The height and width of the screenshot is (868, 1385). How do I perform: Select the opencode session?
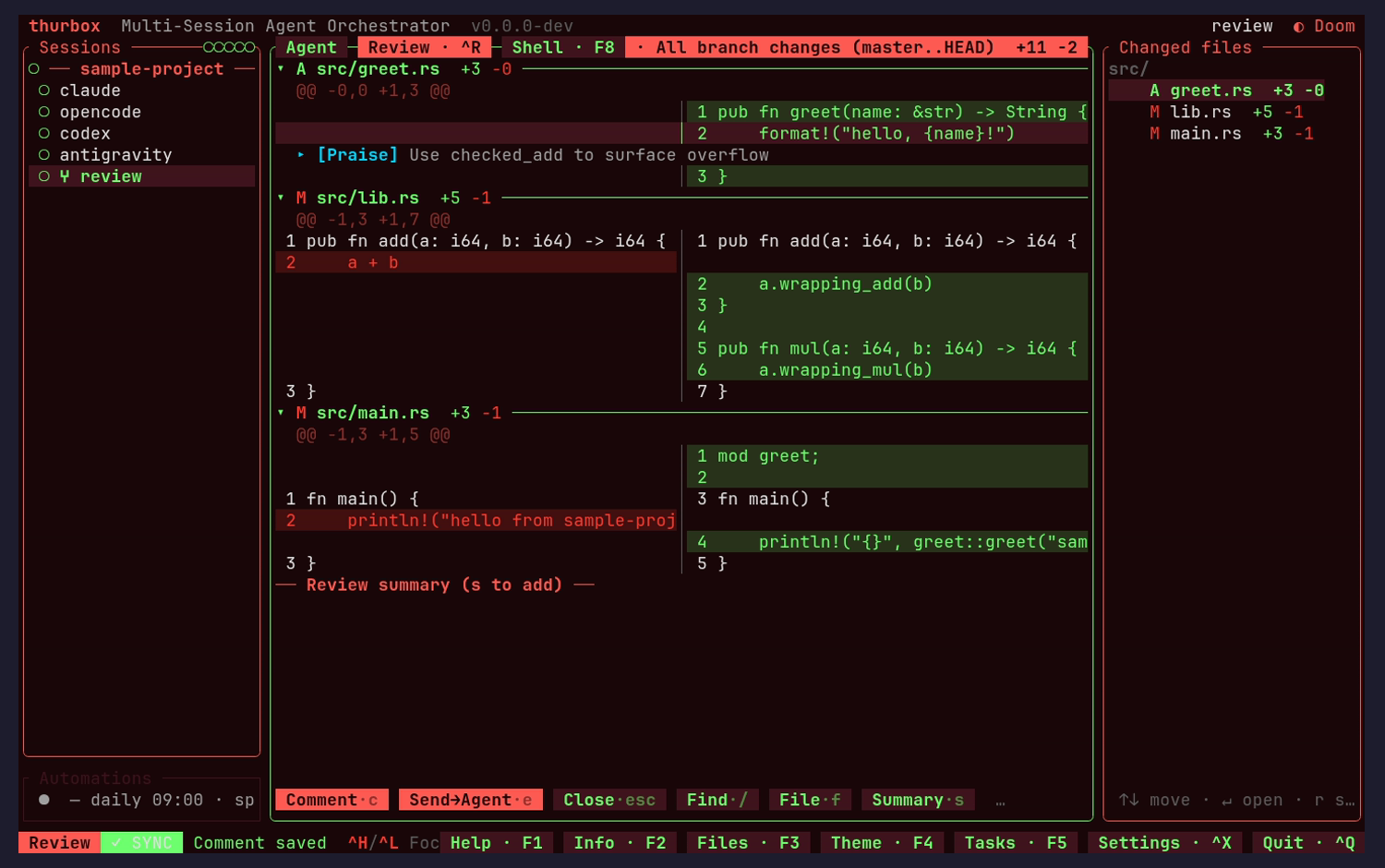tap(142, 112)
